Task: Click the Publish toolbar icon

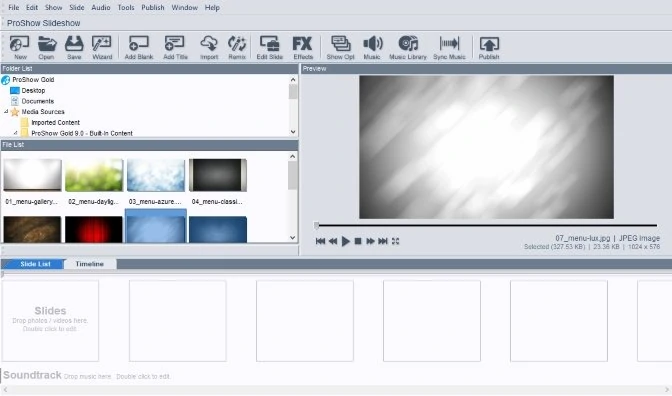Action: pyautogui.click(x=489, y=47)
